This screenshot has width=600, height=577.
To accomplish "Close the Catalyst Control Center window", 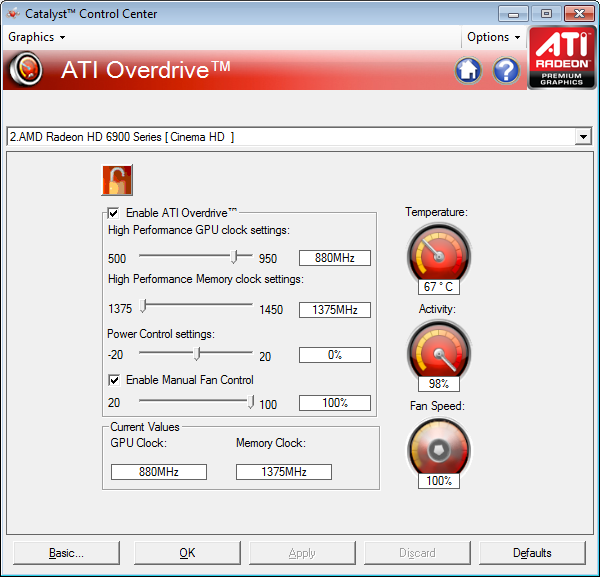I will click(579, 14).
